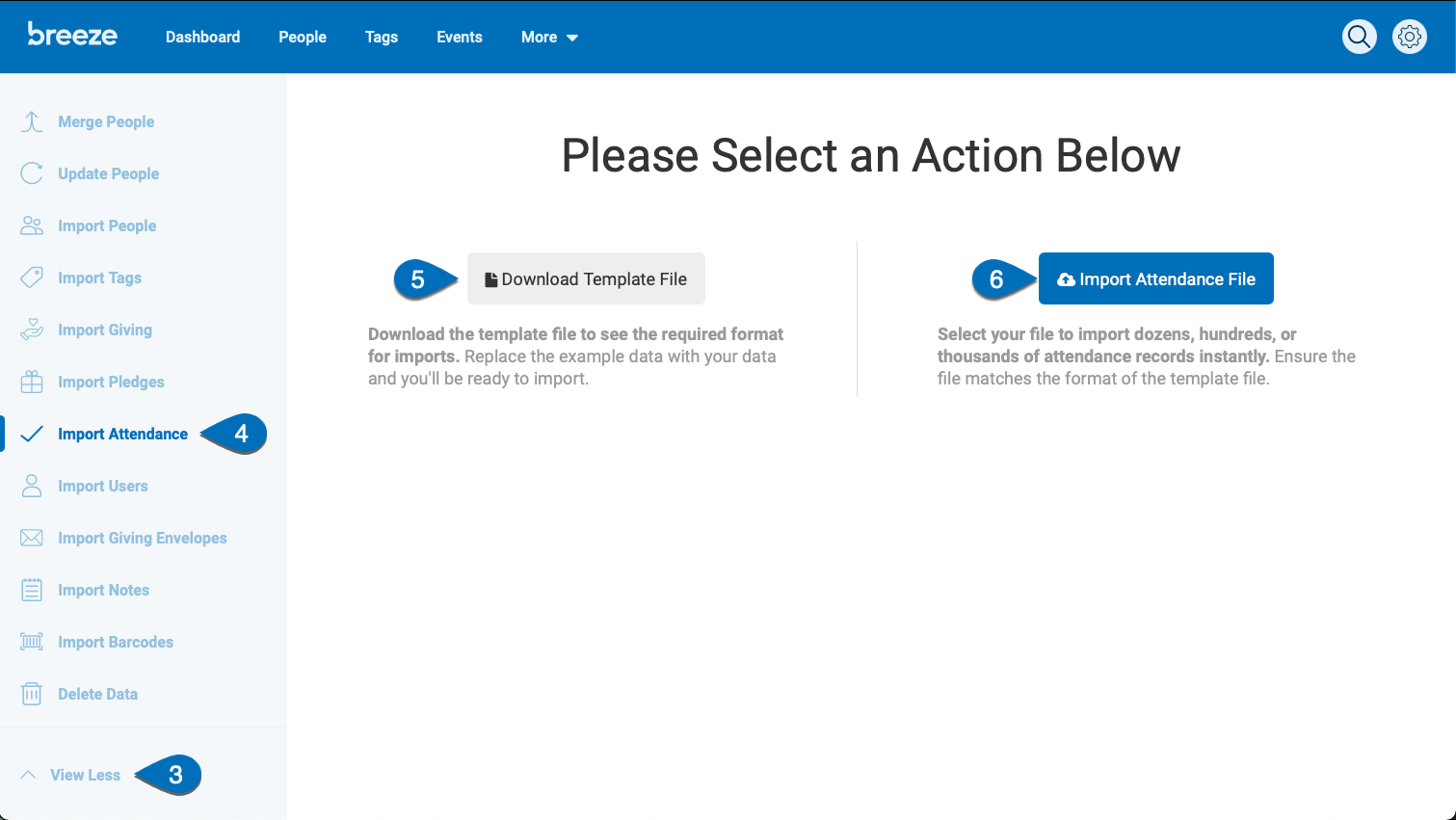Choose Import Pledges option
Image resolution: width=1456 pixels, height=820 pixels.
tap(111, 382)
